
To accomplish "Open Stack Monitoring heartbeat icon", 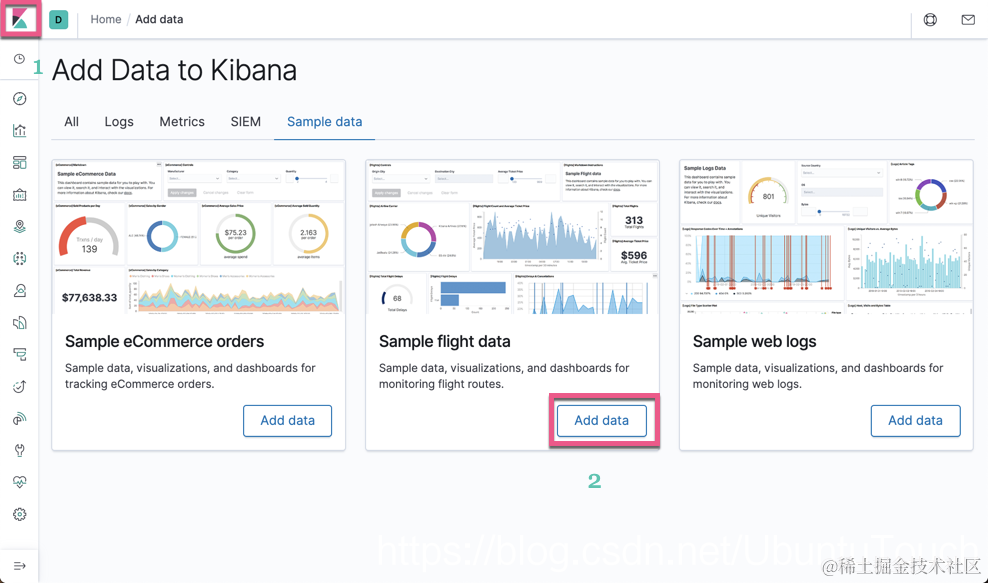I will [20, 482].
